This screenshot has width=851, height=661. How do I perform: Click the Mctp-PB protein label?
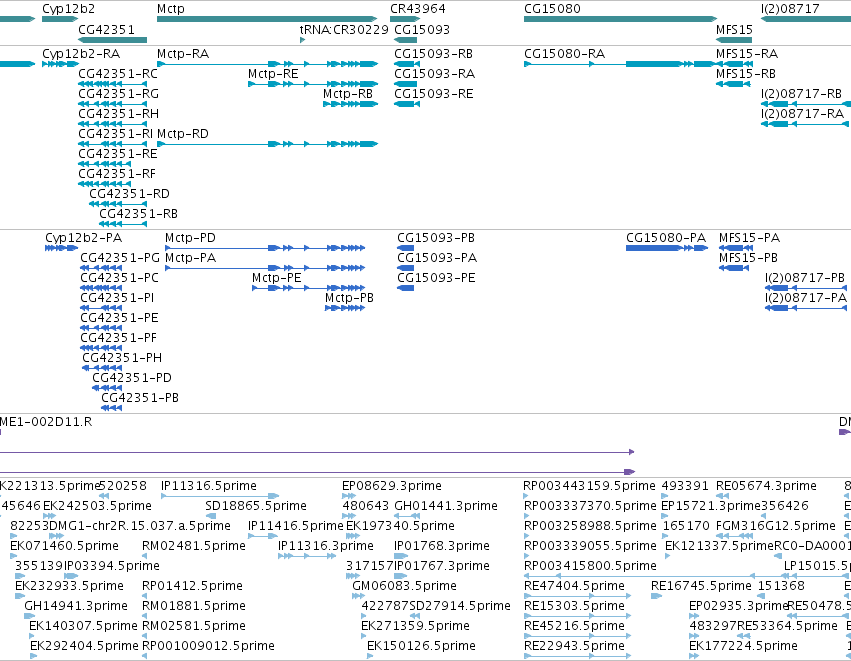(349, 298)
